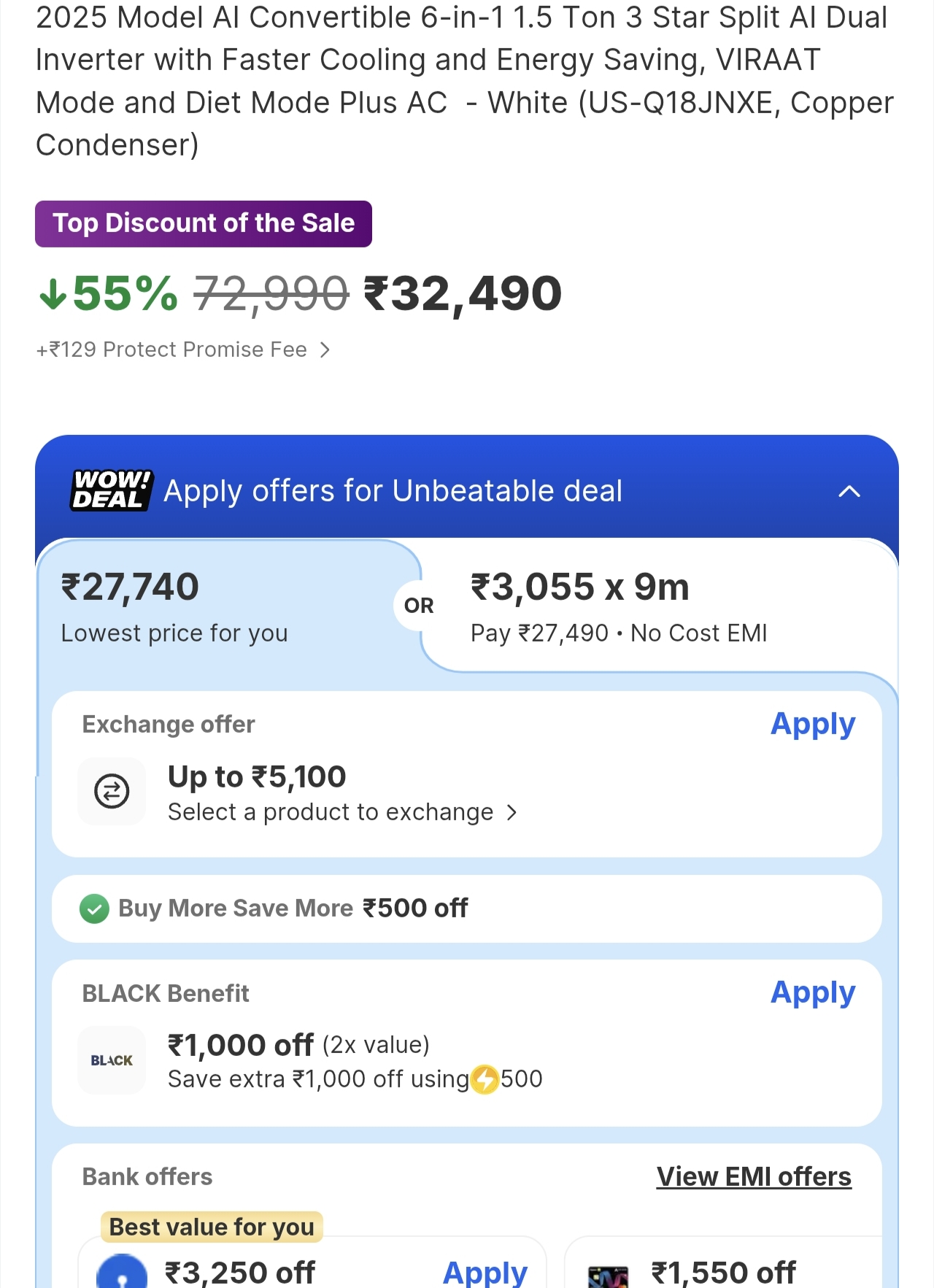This screenshot has width=934, height=1288.
Task: Apply the Exchange offer
Action: point(813,725)
